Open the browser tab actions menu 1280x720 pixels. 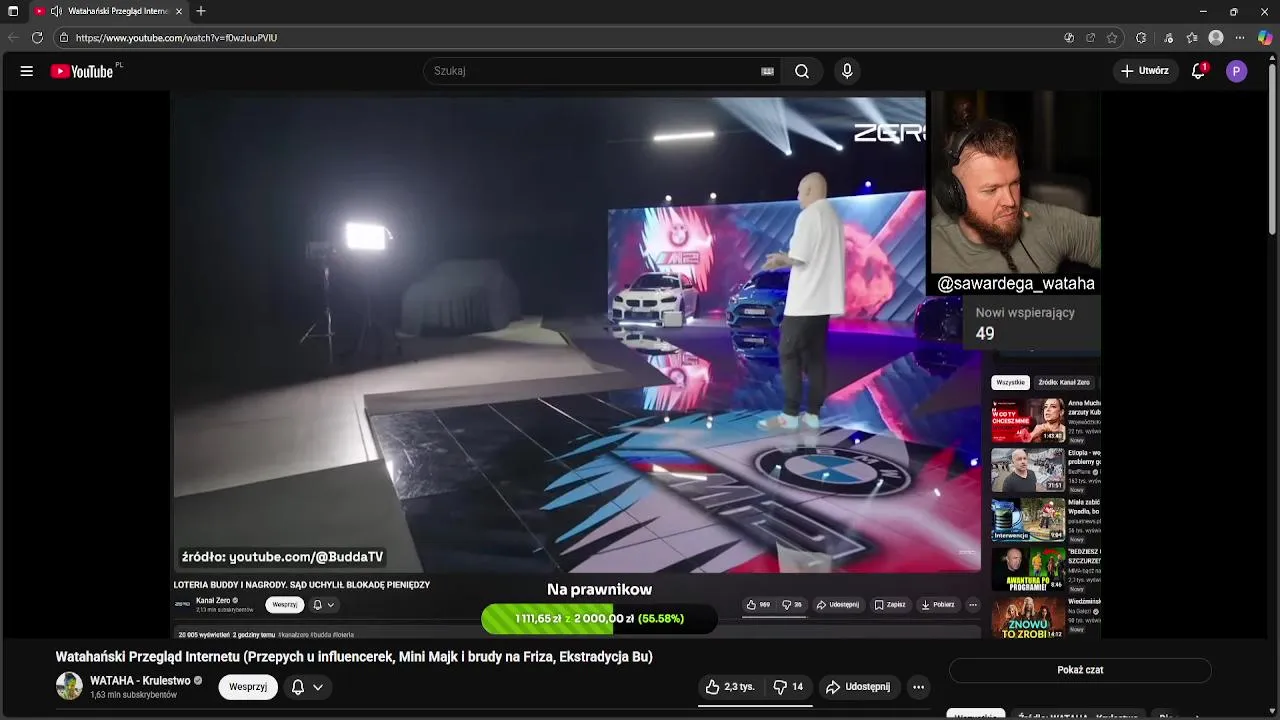tap(13, 11)
